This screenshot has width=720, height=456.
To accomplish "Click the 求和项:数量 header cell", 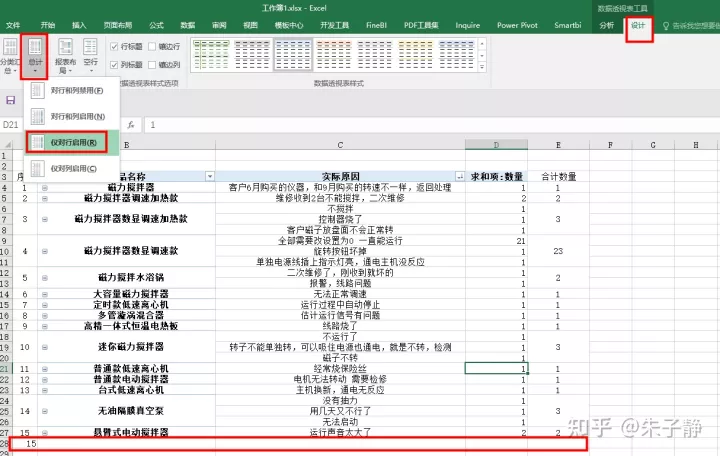I will tap(496, 176).
